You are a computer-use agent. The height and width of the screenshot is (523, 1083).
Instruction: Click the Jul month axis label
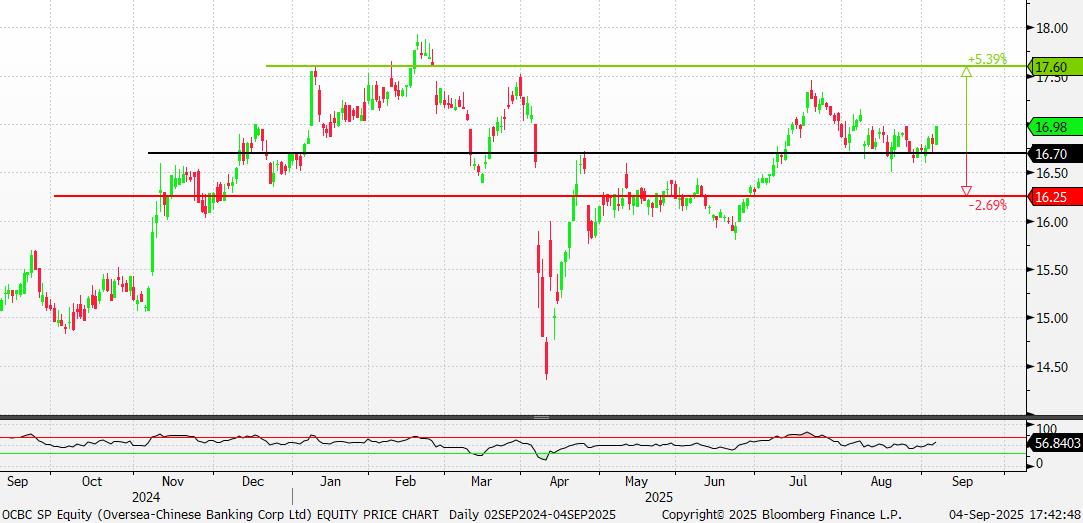pyautogui.click(x=800, y=482)
